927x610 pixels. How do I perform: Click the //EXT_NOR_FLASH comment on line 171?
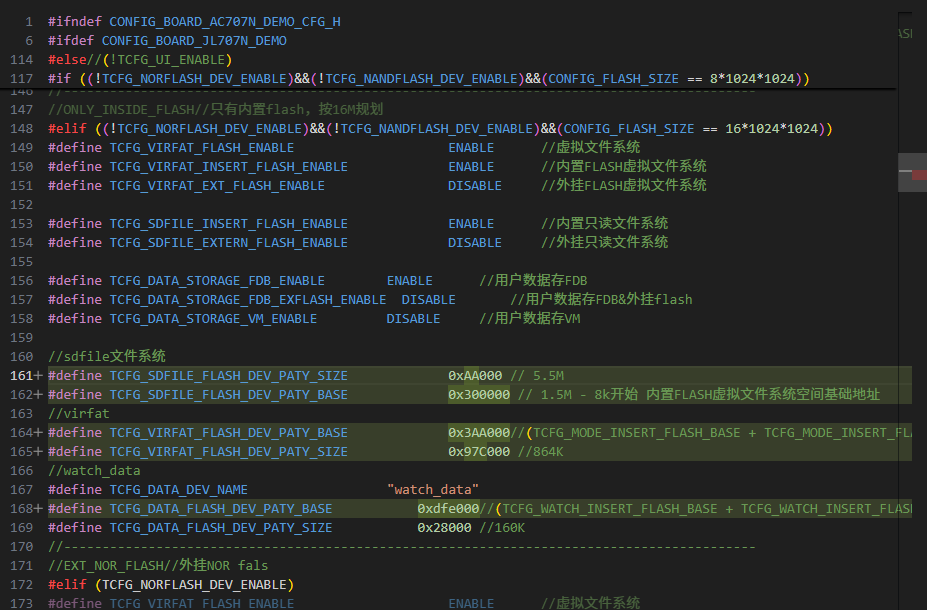coord(158,566)
